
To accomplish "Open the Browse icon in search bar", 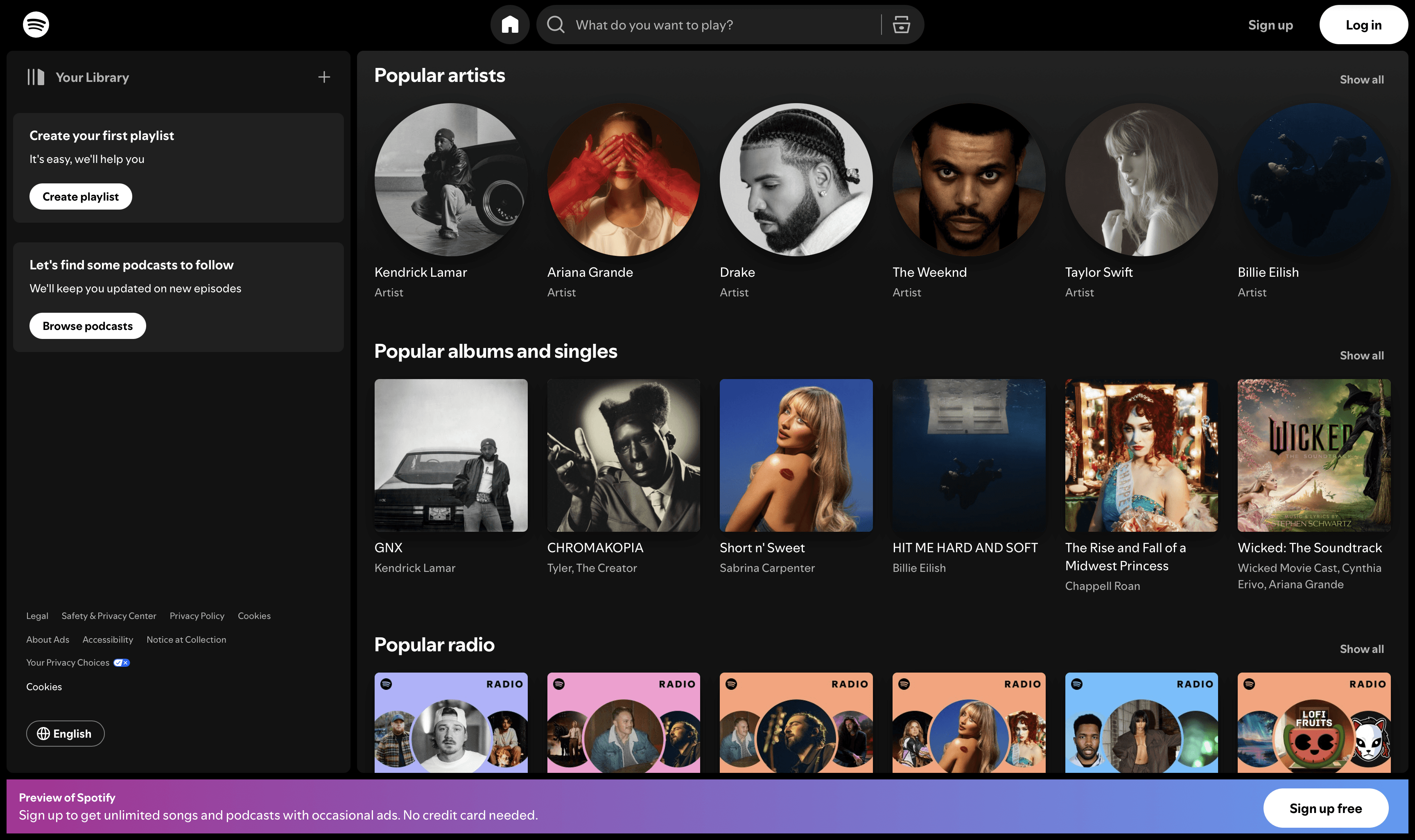I will click(x=901, y=25).
